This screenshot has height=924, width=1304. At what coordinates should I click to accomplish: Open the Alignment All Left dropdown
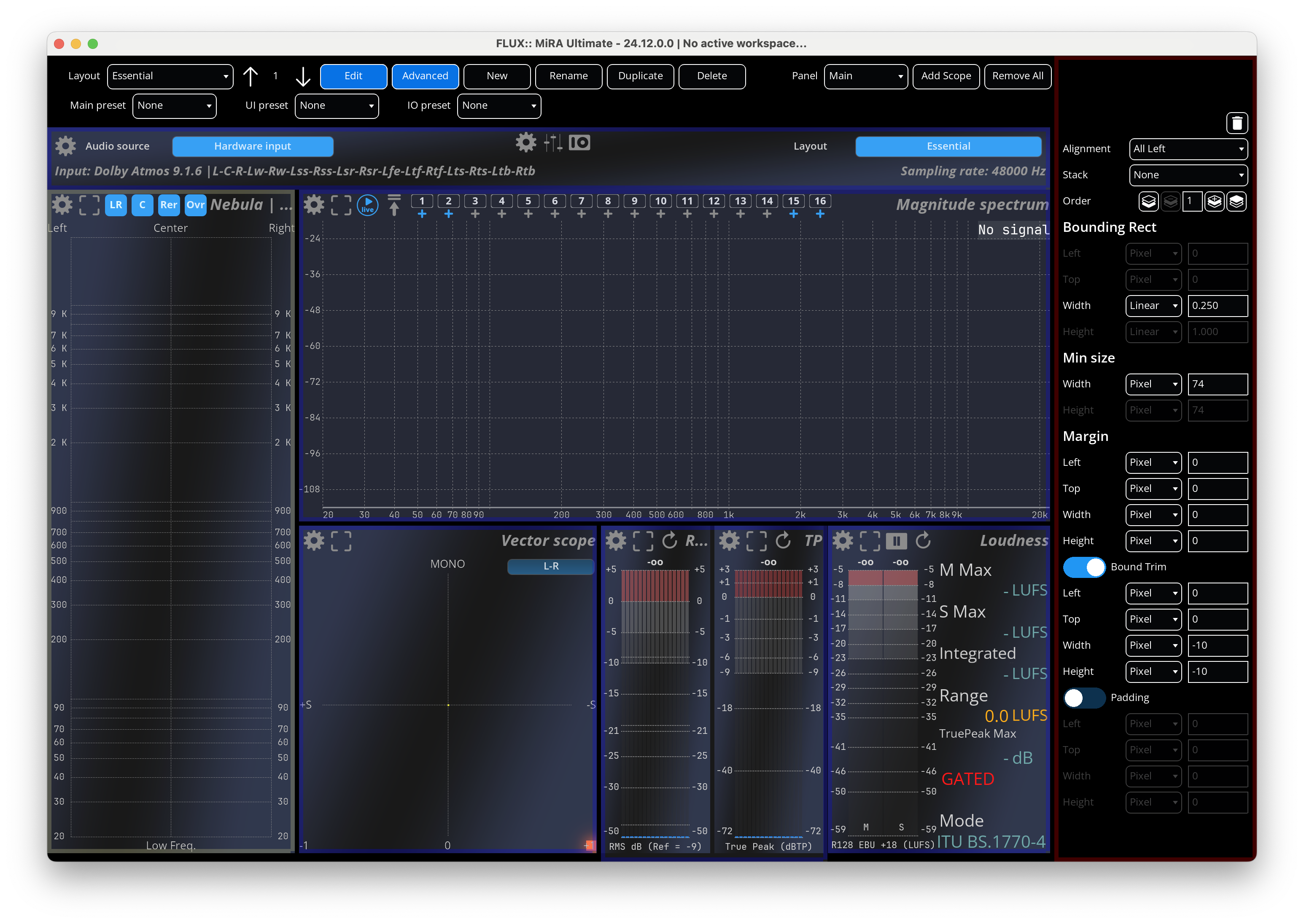[x=1188, y=149]
